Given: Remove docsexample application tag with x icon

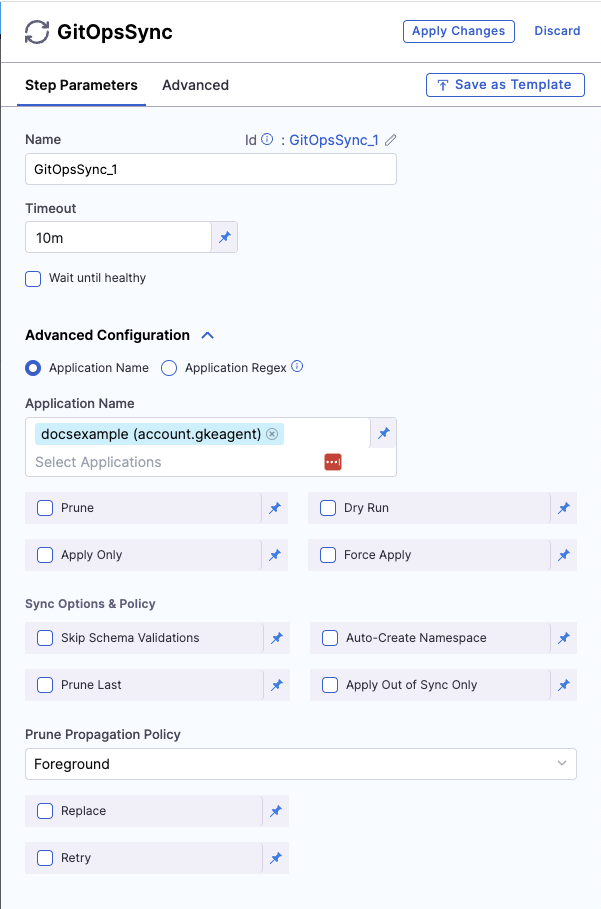Looking at the screenshot, I should point(272,434).
